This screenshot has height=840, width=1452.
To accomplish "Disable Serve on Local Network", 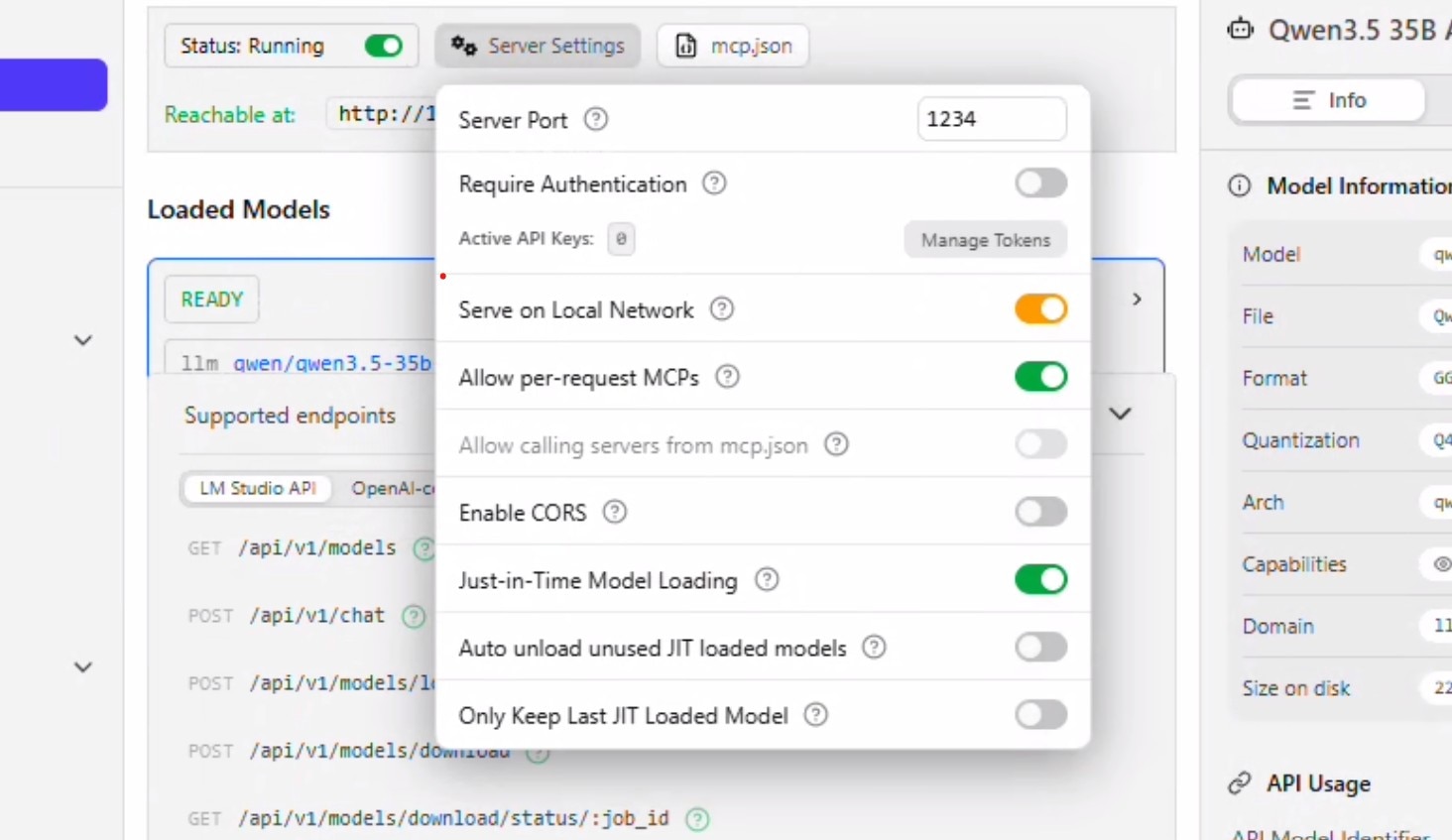I will (1039, 308).
